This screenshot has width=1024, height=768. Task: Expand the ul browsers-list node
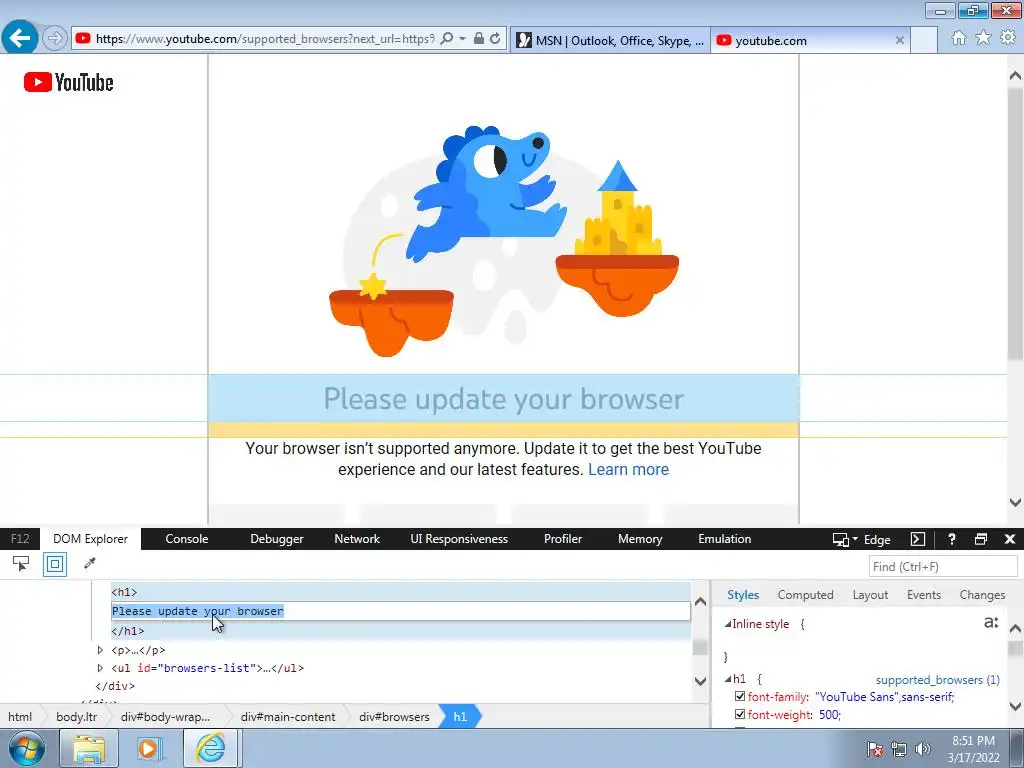pos(100,668)
